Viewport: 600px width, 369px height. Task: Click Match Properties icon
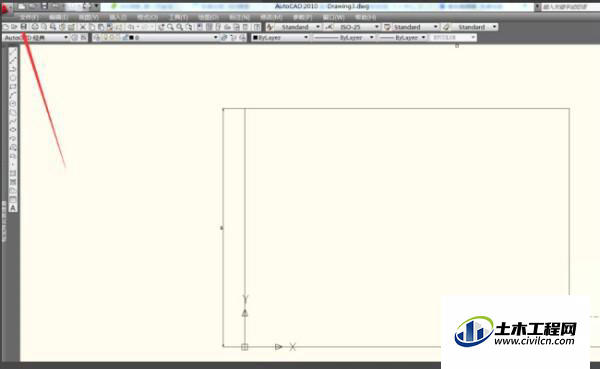tap(109, 27)
